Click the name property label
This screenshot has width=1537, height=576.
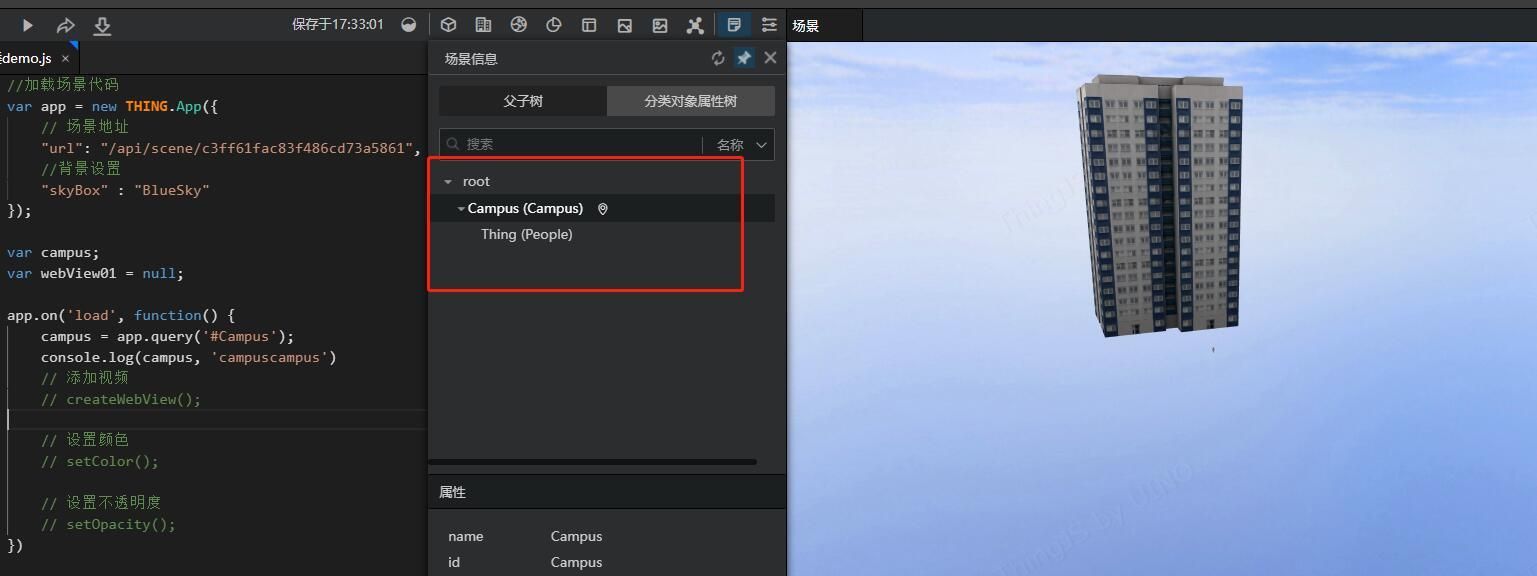tap(466, 537)
